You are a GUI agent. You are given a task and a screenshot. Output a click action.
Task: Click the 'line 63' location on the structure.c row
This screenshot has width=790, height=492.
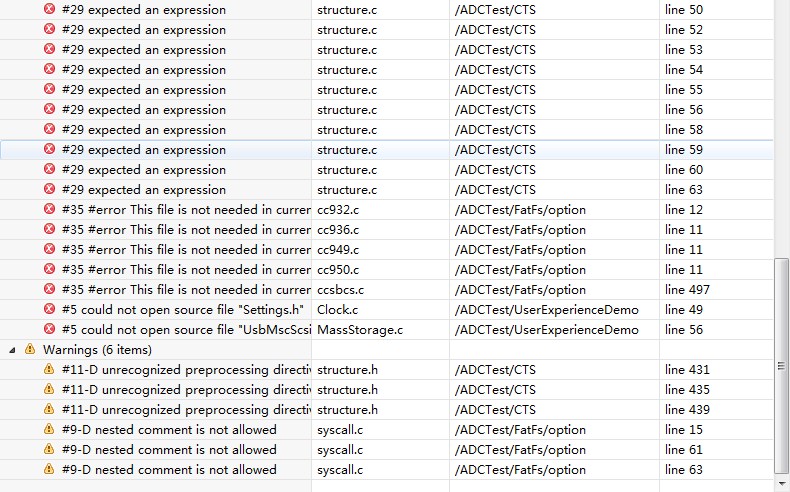click(683, 190)
